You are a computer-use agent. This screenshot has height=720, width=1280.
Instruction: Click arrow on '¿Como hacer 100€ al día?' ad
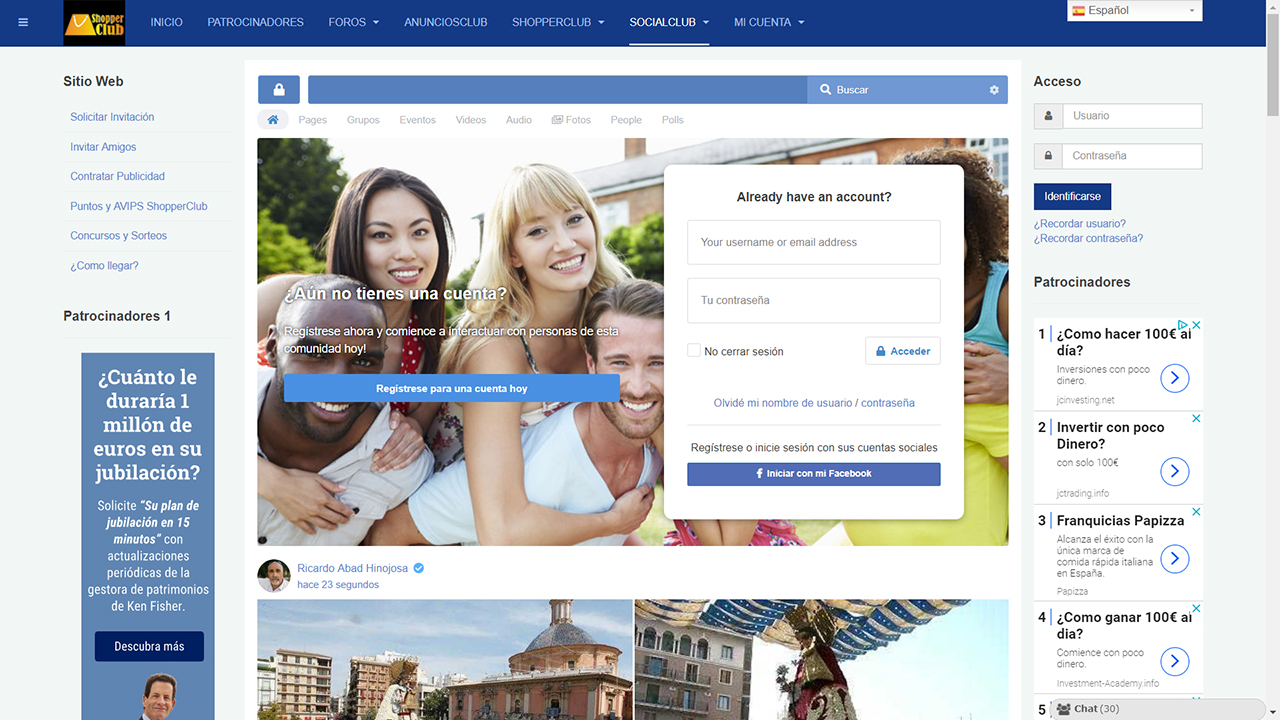(1174, 378)
